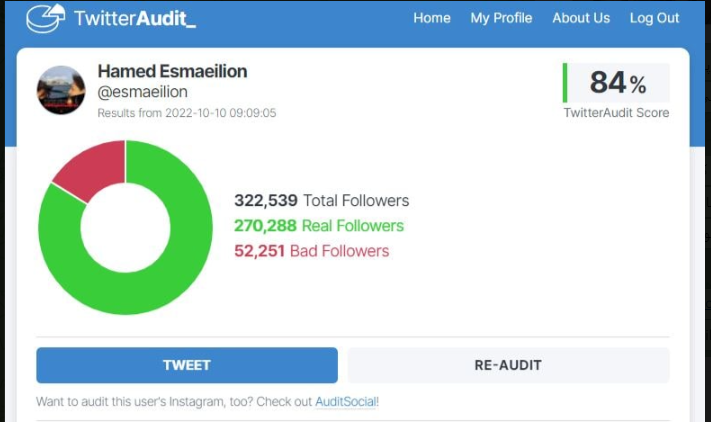
Task: Click the 84% audit score box
Action: [x=617, y=83]
